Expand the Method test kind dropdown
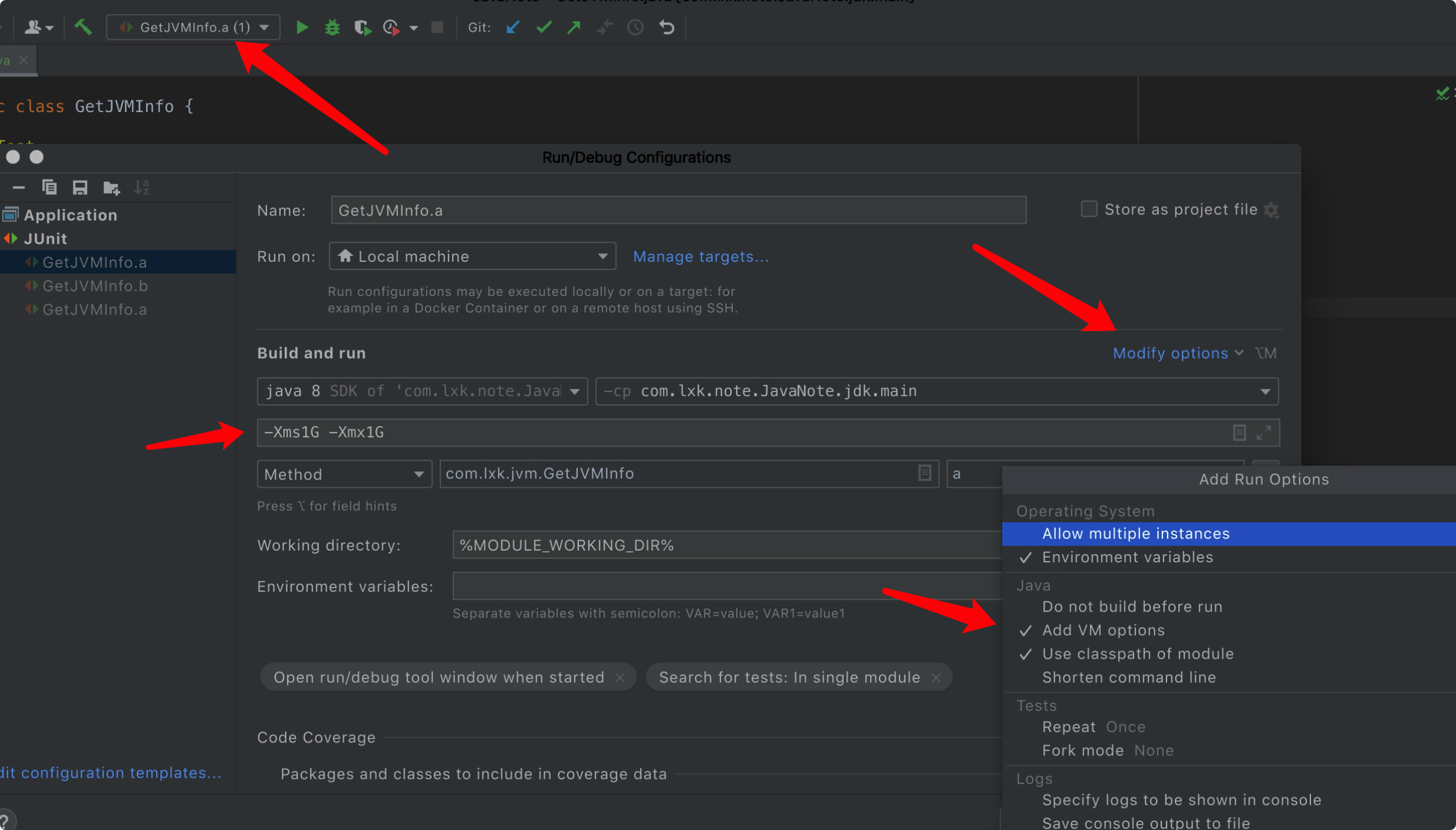The height and width of the screenshot is (830, 1456). (344, 474)
